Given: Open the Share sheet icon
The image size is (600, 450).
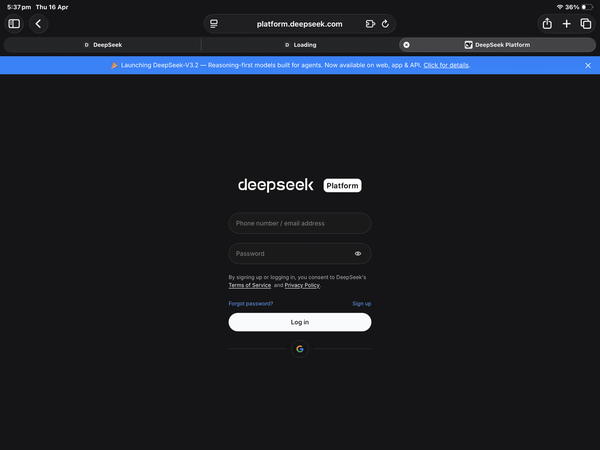Looking at the screenshot, I should 547,24.
